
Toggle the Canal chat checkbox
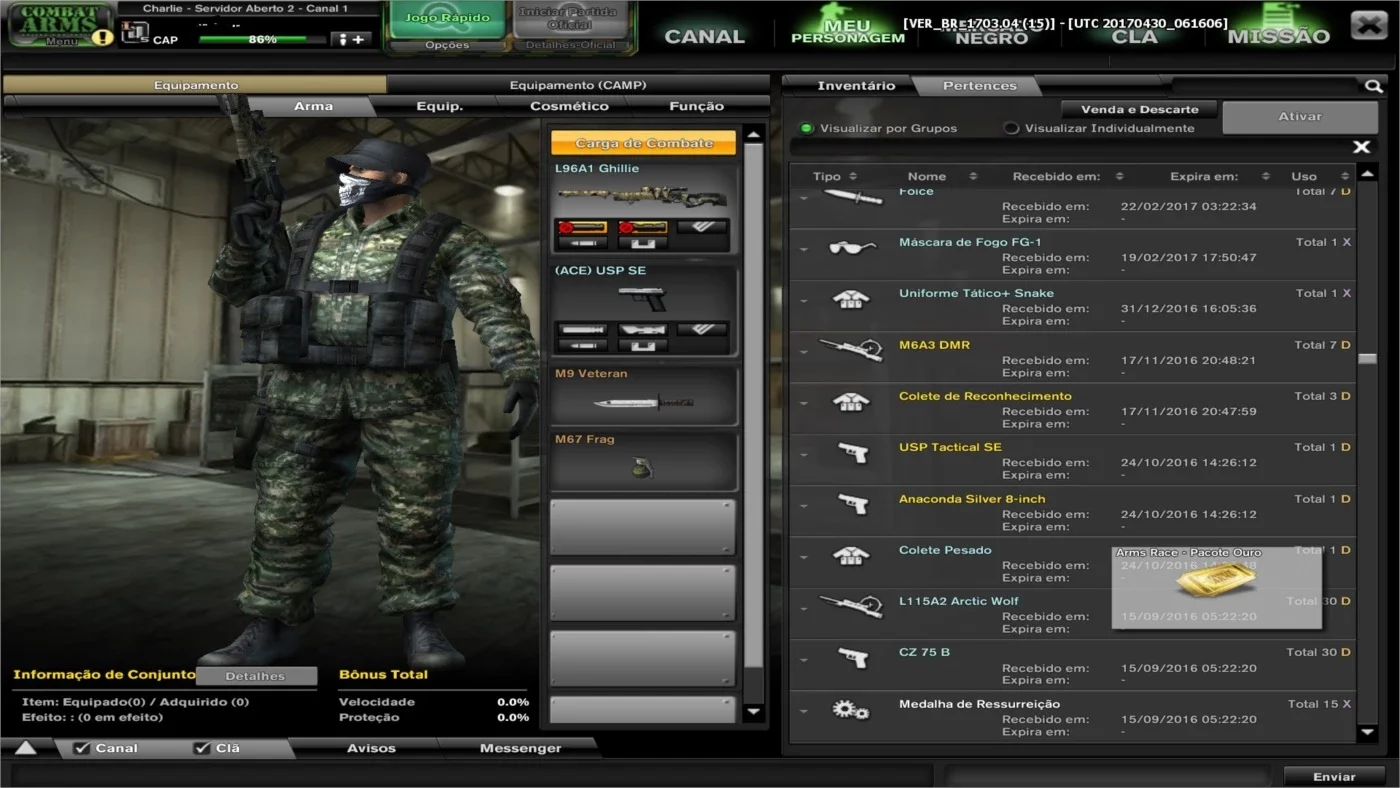point(82,748)
